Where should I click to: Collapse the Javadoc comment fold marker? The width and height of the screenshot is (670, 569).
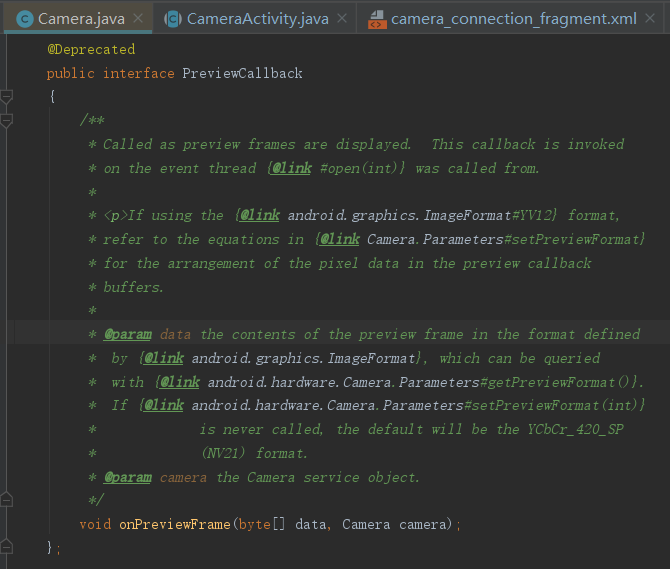(x=6, y=121)
